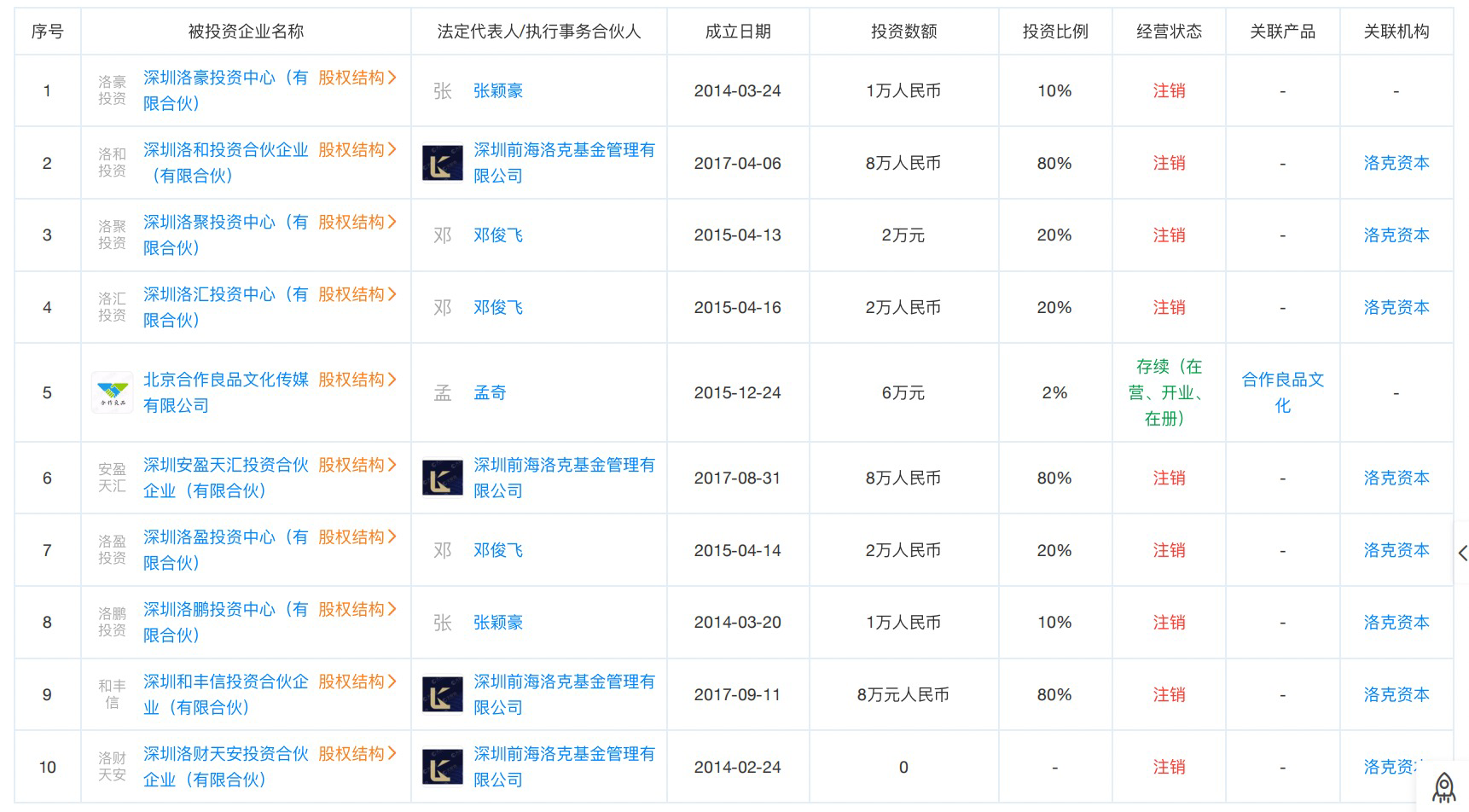Click the 经营状态 column header
1469x812 pixels.
1169,32
